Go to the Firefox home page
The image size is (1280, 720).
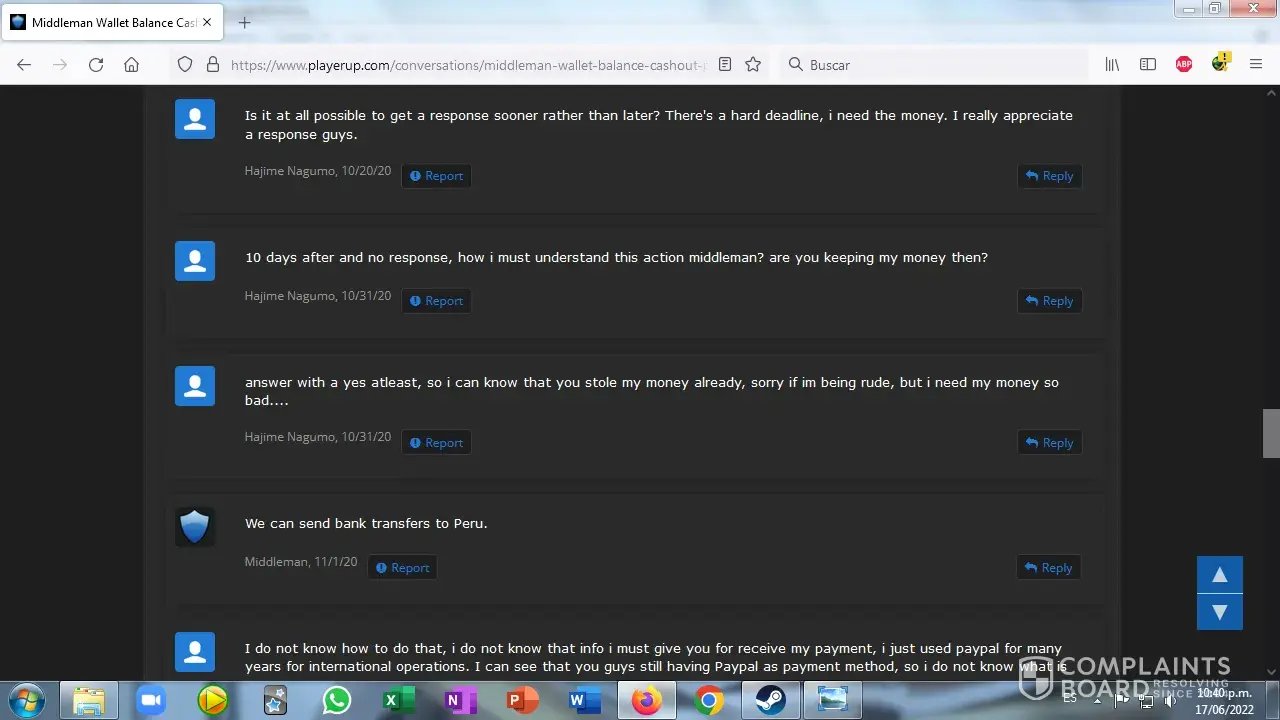point(131,64)
